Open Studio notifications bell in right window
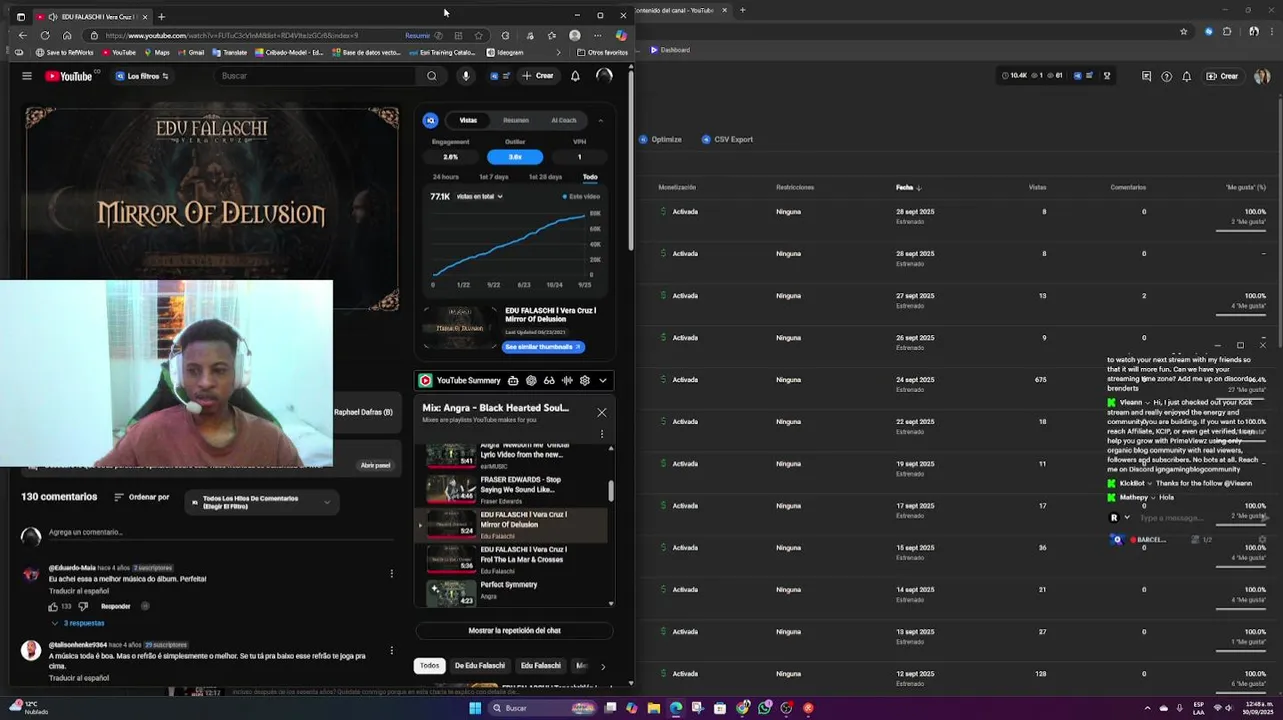 [1186, 76]
